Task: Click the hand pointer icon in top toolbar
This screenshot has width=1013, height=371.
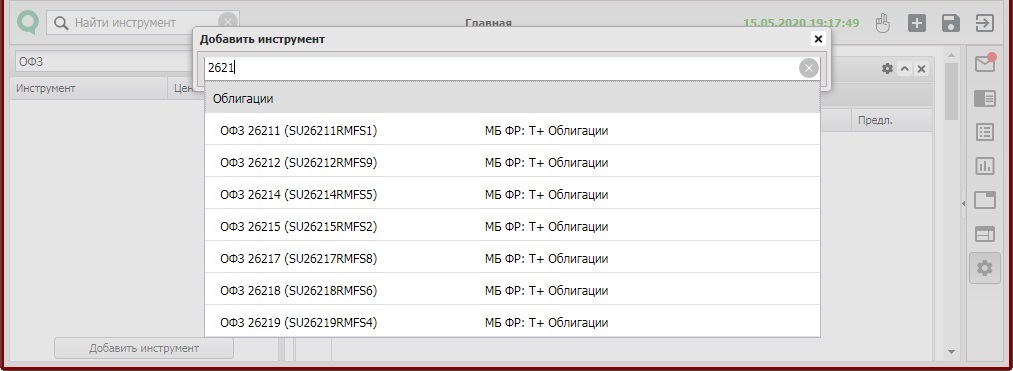Action: (882, 23)
